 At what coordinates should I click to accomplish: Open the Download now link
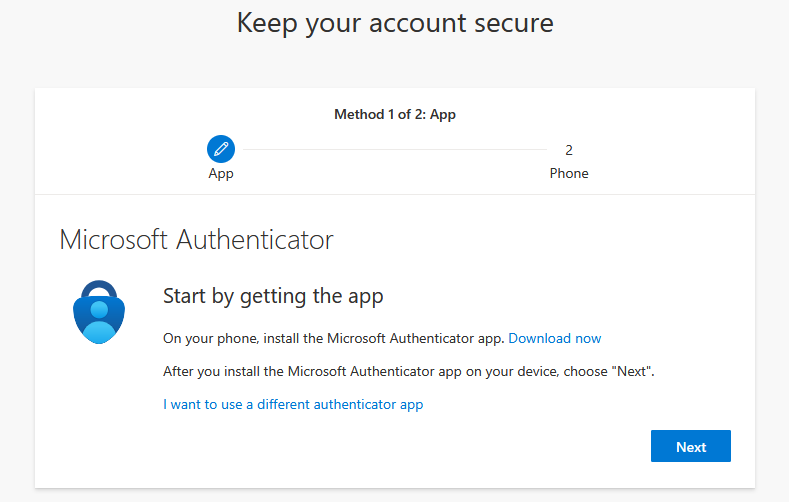pyautogui.click(x=555, y=339)
